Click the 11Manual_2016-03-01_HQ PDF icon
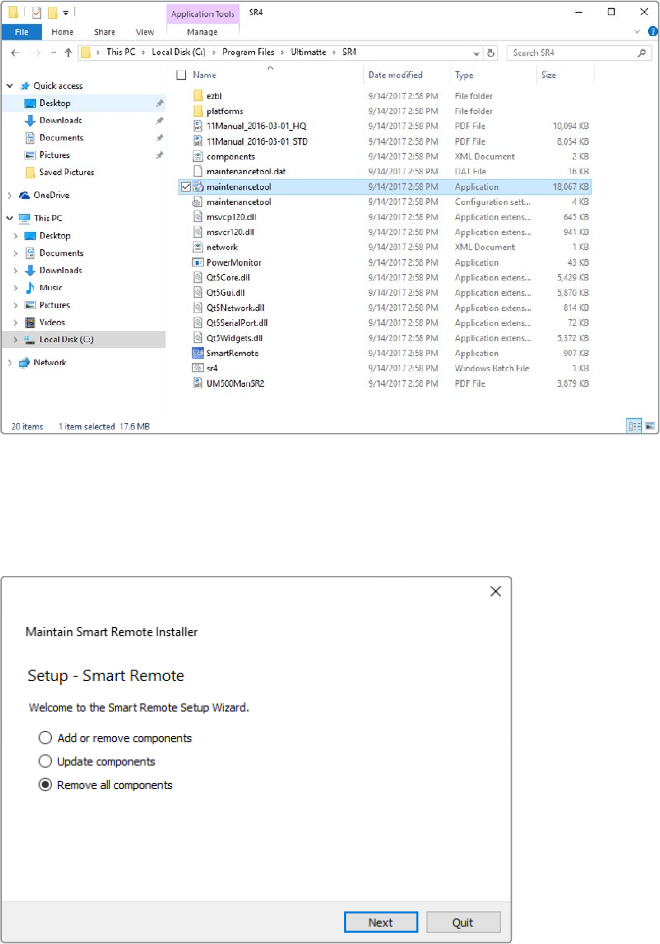The image size is (660, 944). (x=198, y=126)
